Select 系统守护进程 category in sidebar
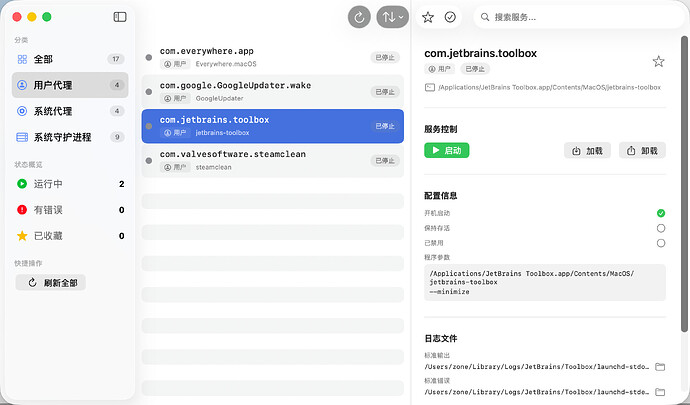This screenshot has height=405, width=690. [x=70, y=137]
